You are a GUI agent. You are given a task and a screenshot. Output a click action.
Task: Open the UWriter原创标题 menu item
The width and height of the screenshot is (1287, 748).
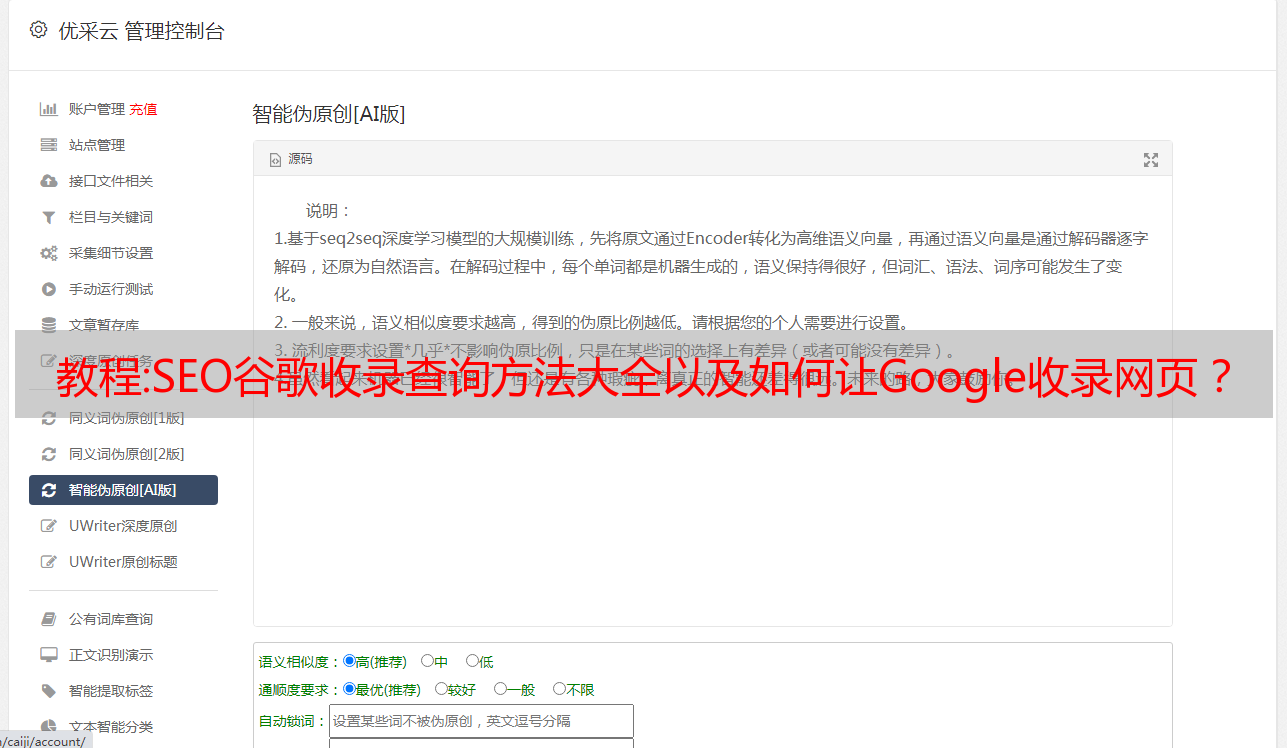[x=123, y=562]
